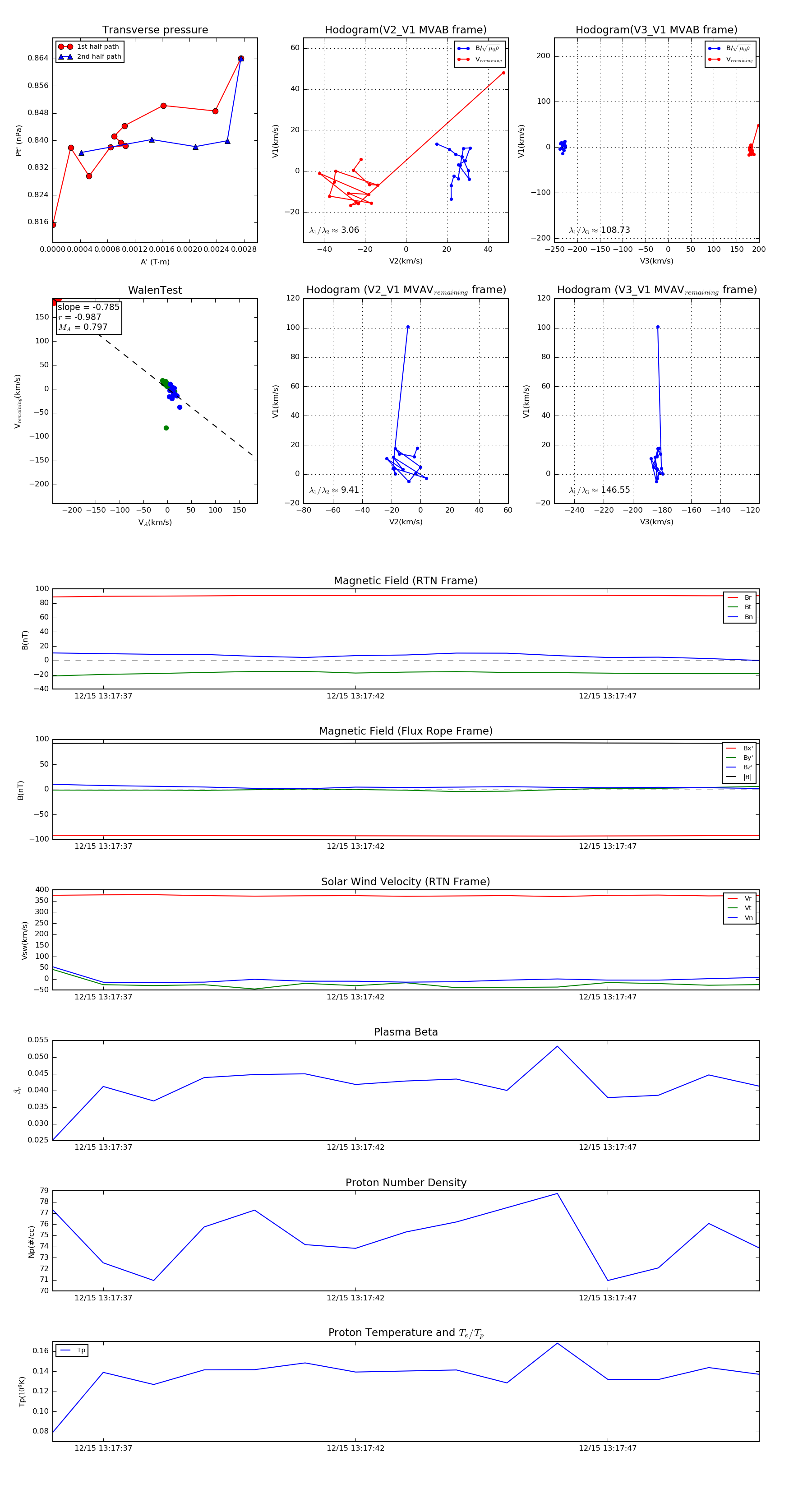This screenshot has width=812, height=1489.
Task: Click the "WalenTest" plot title
Action: (x=155, y=290)
